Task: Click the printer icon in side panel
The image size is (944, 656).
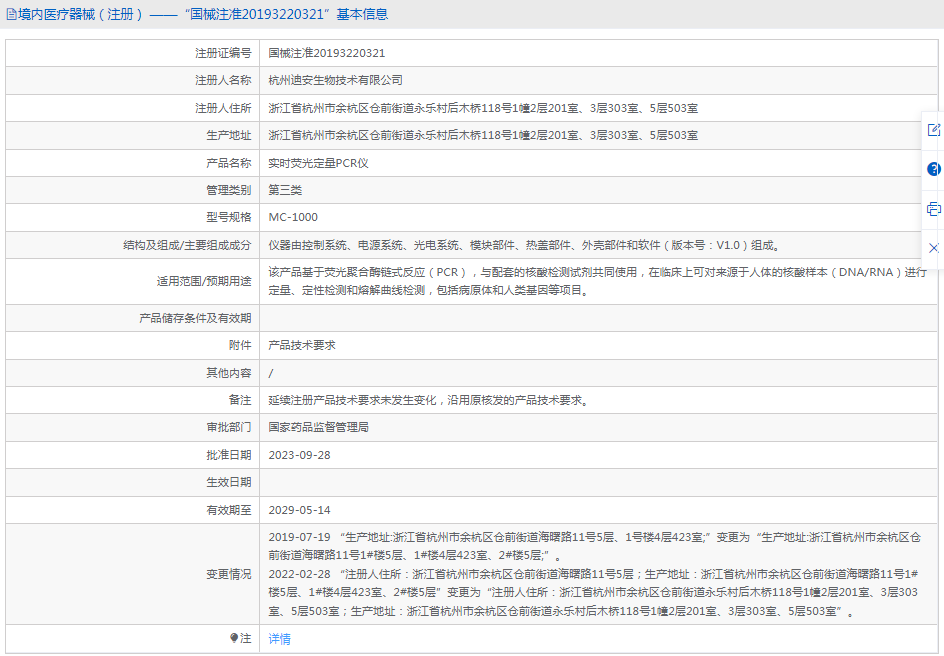Action: tap(934, 209)
